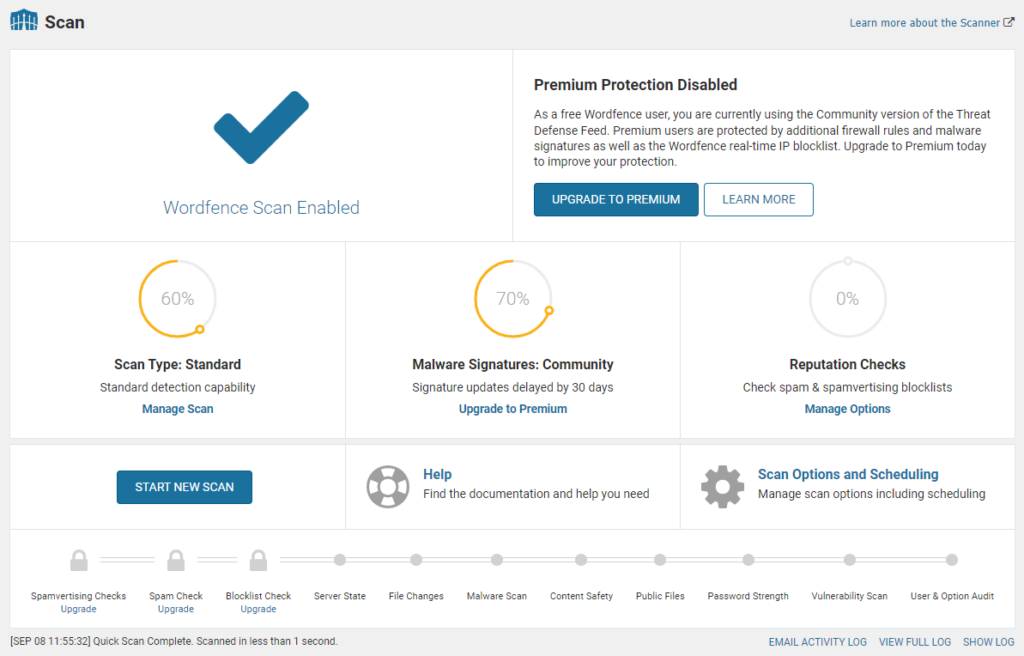Open the Help documentation link
The width and height of the screenshot is (1024, 656).
[438, 474]
